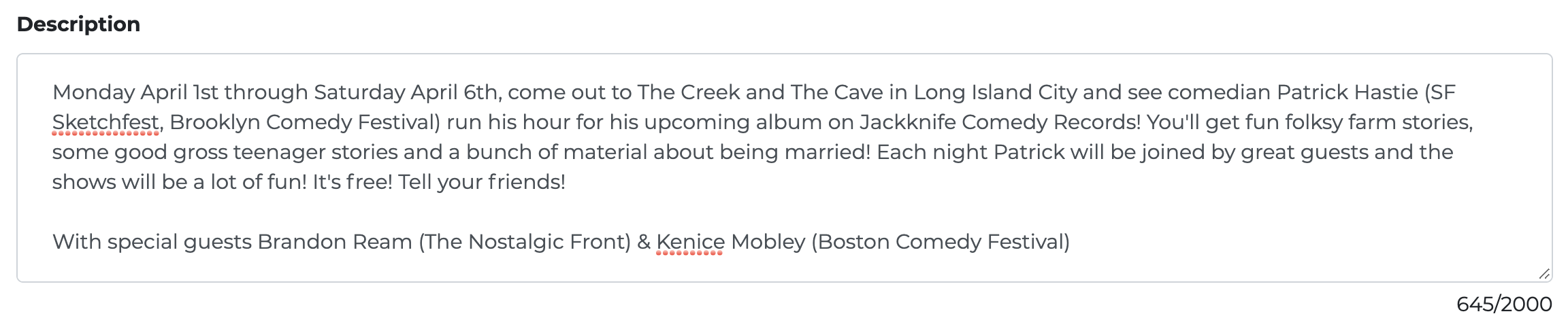Click the words 'Boston Comedy Festival'
This screenshot has width=1568, height=333.
941,242
